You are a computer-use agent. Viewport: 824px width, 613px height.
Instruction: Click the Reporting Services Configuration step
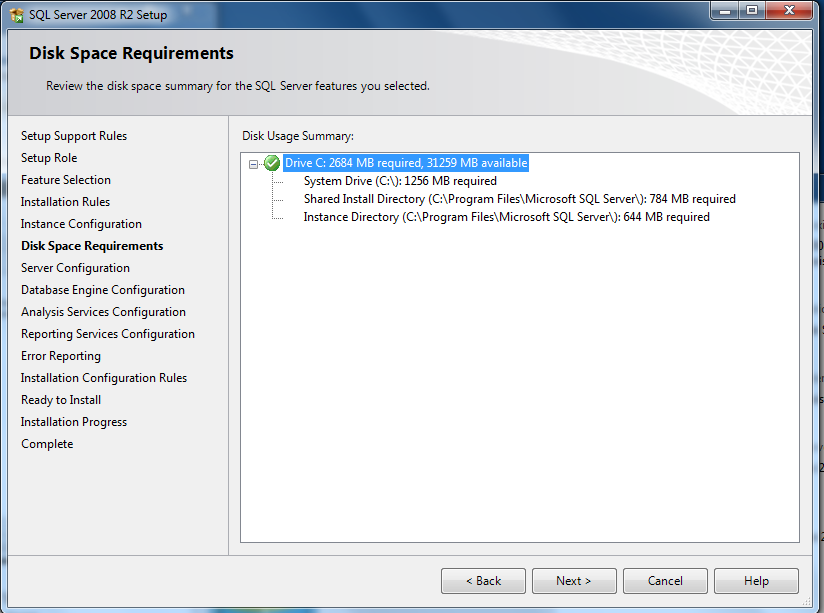108,334
